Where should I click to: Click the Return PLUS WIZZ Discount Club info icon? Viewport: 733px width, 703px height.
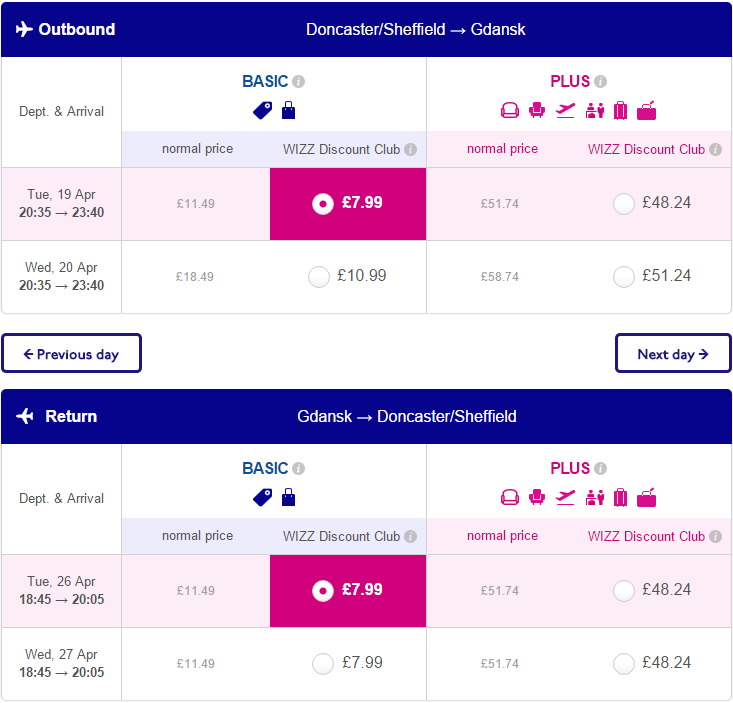point(715,536)
